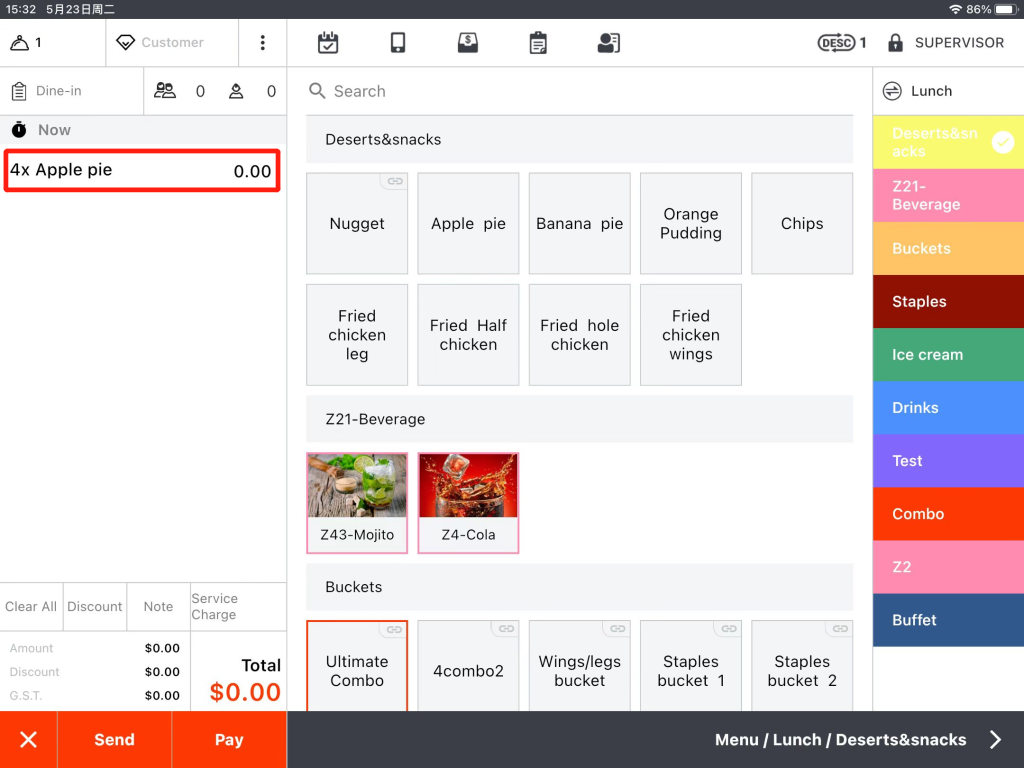1024x768 pixels.
Task: Change the Dine-in order type
Action: point(71,91)
